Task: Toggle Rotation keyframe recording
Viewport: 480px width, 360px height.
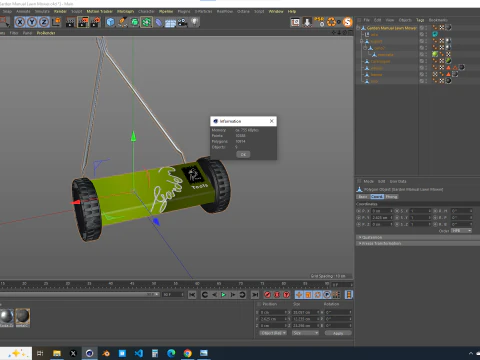Action: point(318,295)
